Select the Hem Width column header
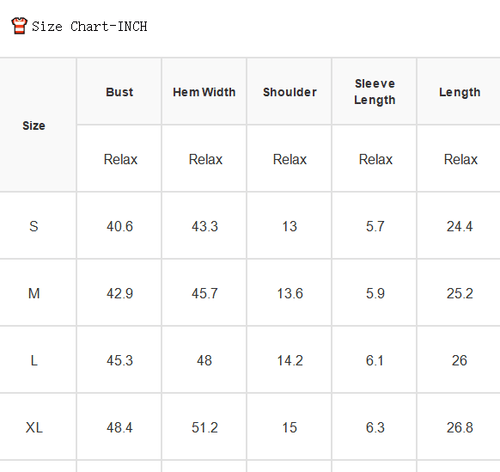Viewport: 500px width, 472px height. [x=204, y=92]
